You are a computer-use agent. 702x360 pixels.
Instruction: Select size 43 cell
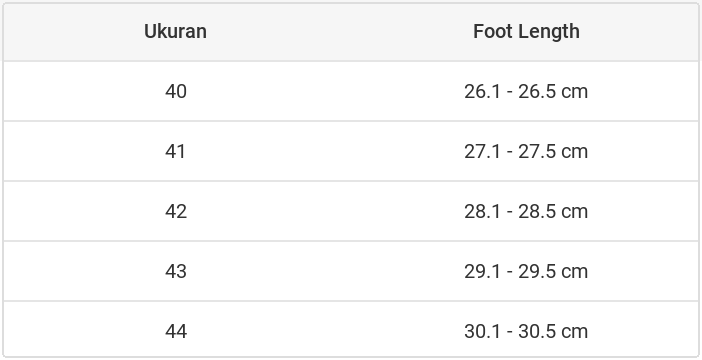tap(176, 271)
